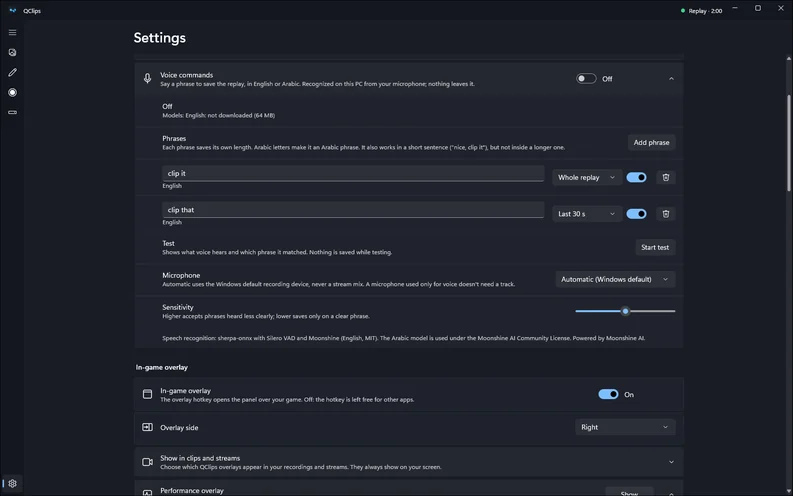Click the 'Phrases' label
This screenshot has width=793, height=496.
pos(174,138)
